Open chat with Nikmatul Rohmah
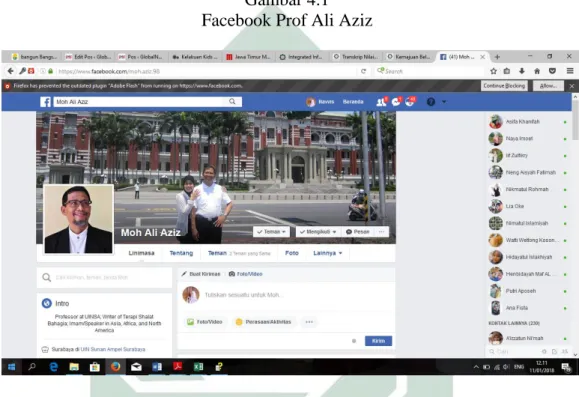Image resolution: width=579 pixels, height=397 pixels. [x=528, y=189]
